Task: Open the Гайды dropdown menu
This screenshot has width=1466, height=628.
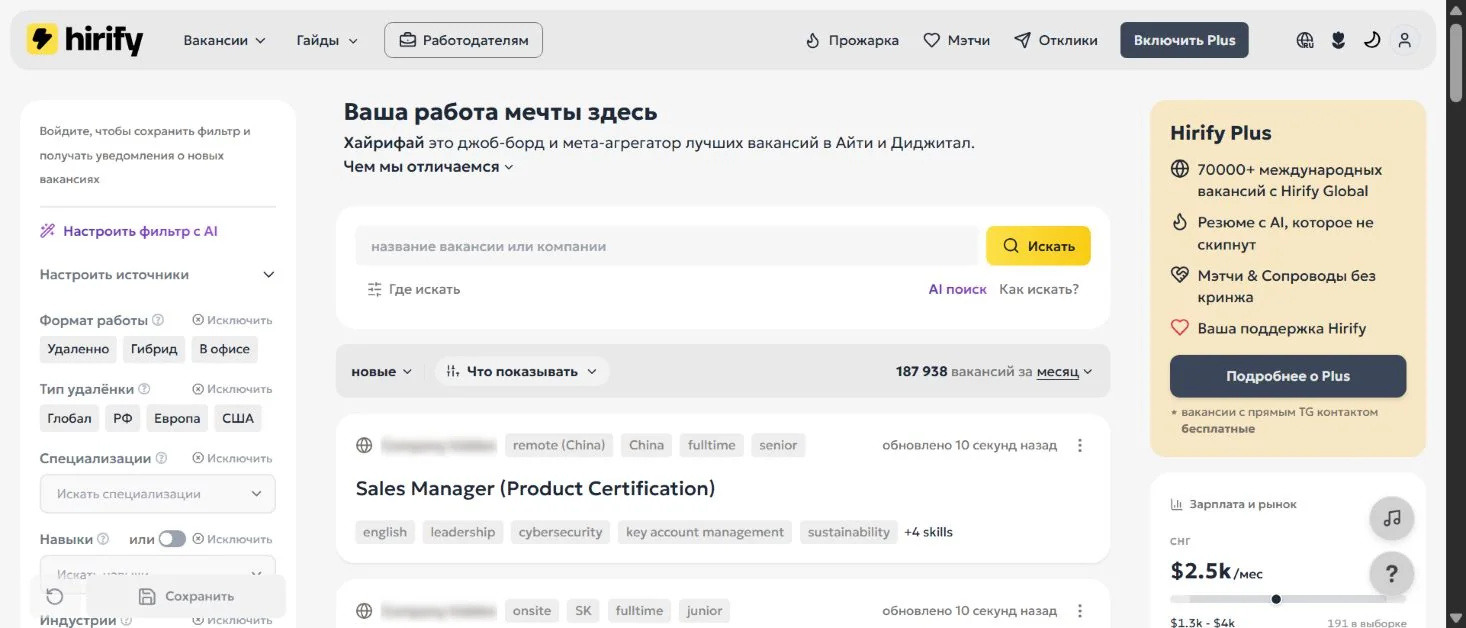Action: [x=327, y=40]
